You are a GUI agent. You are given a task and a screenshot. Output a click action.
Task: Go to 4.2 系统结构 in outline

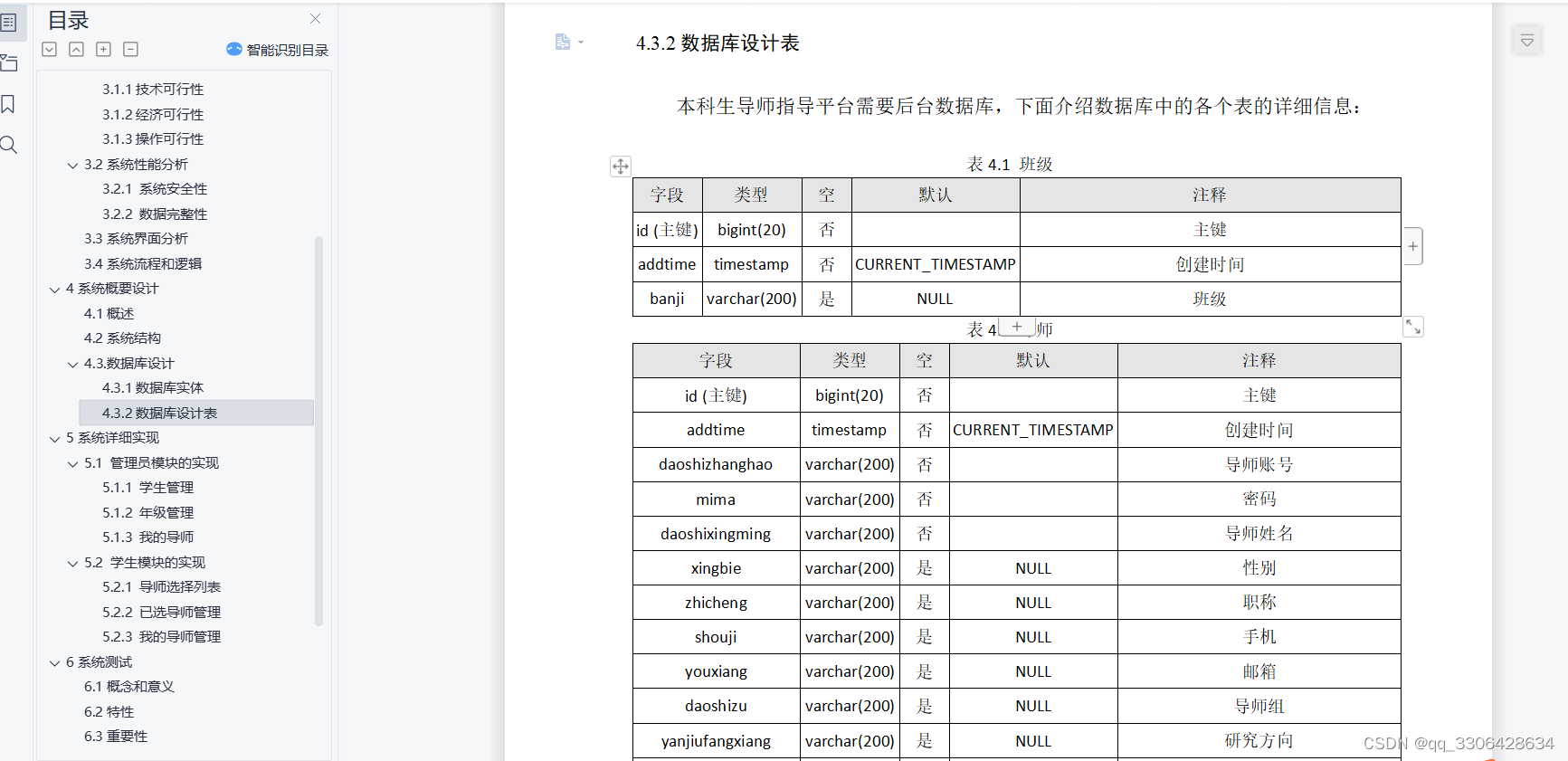pos(122,338)
